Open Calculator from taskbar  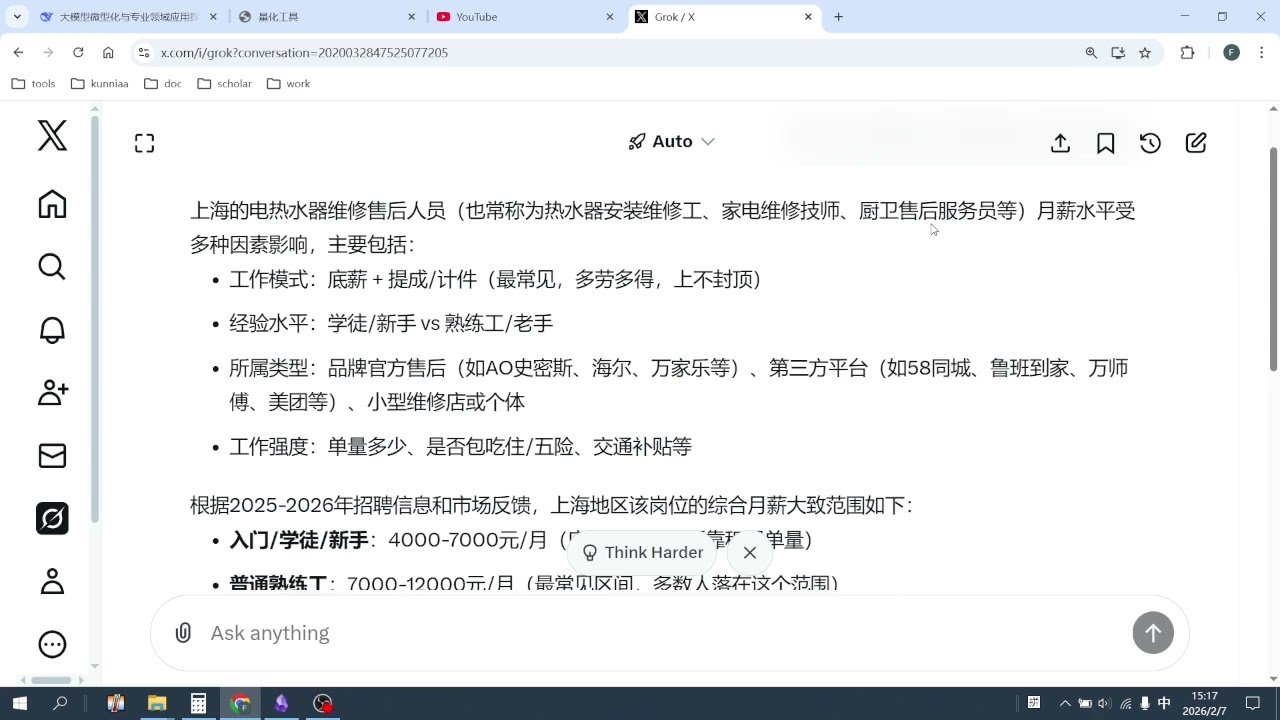coord(198,703)
